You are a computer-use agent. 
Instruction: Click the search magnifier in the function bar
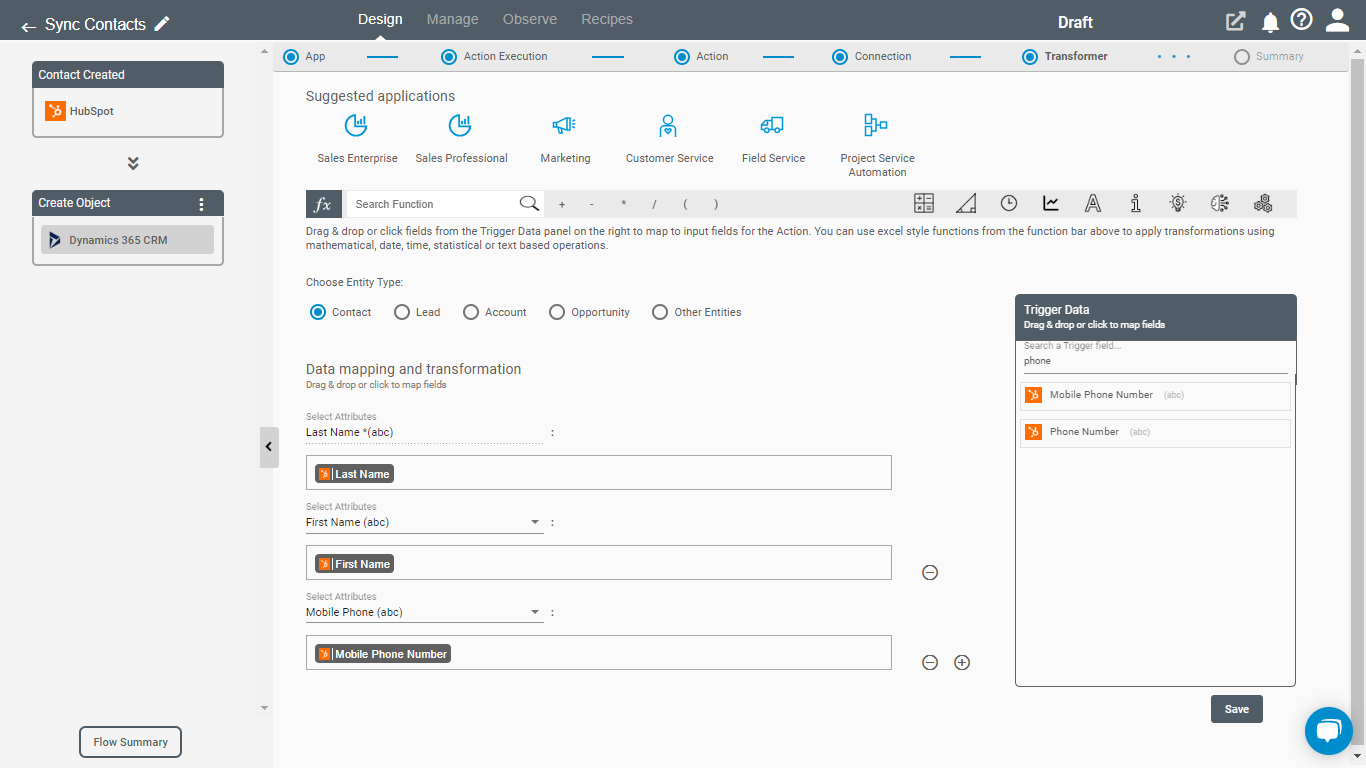click(x=529, y=204)
